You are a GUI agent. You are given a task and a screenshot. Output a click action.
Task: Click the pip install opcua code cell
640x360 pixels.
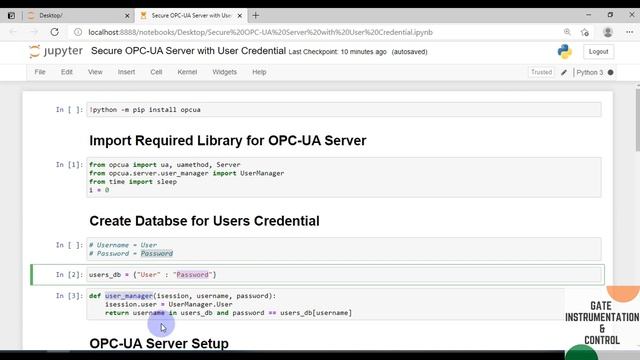[x=344, y=109]
